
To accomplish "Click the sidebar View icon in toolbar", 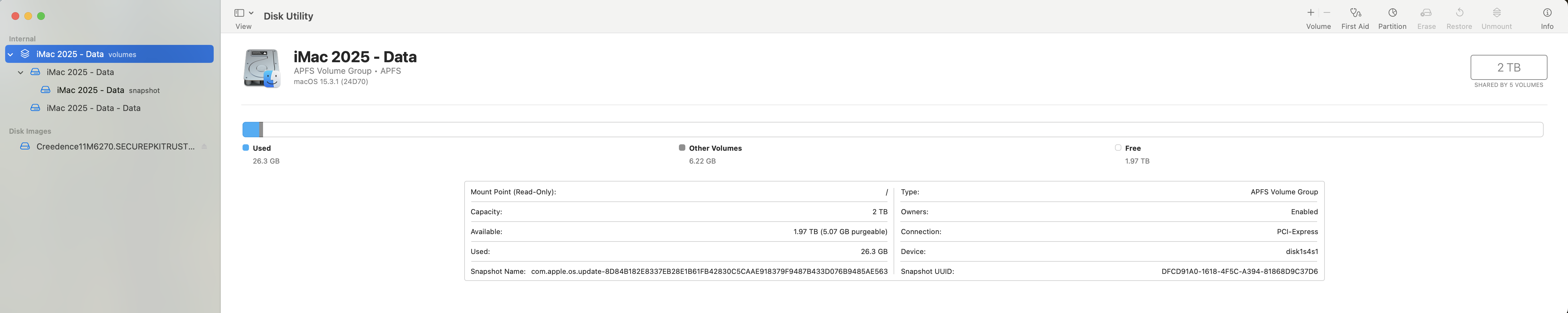I will point(239,13).
